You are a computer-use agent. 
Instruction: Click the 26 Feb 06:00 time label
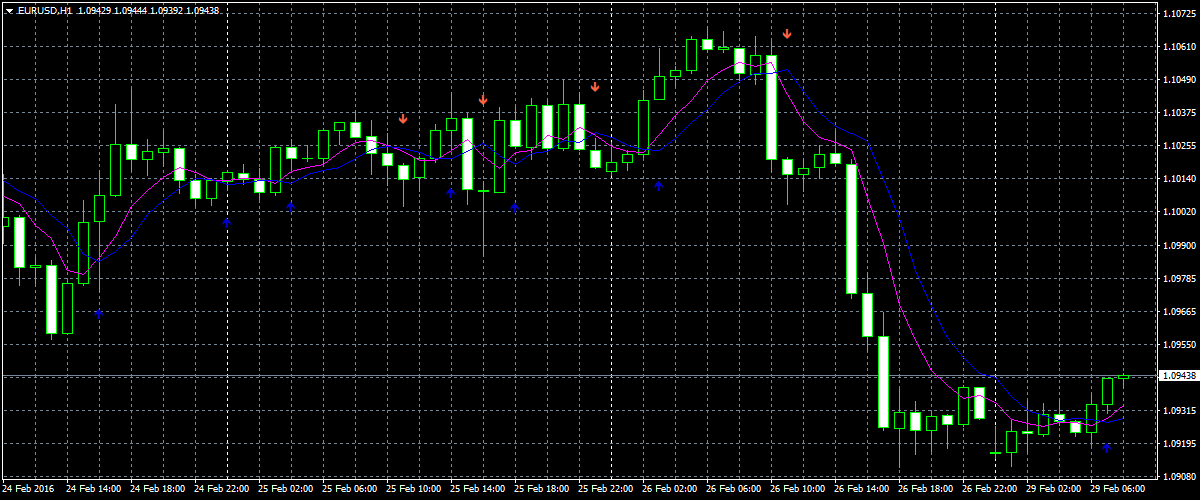(733, 490)
